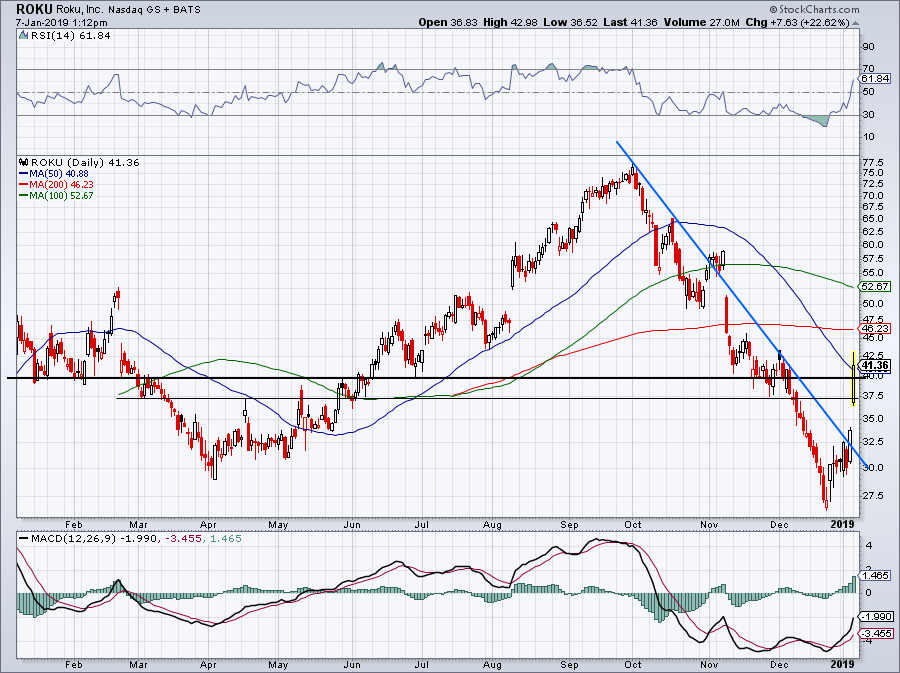Click the 65.0 label on the price axis
Image resolution: width=900 pixels, height=673 pixels.
872,219
